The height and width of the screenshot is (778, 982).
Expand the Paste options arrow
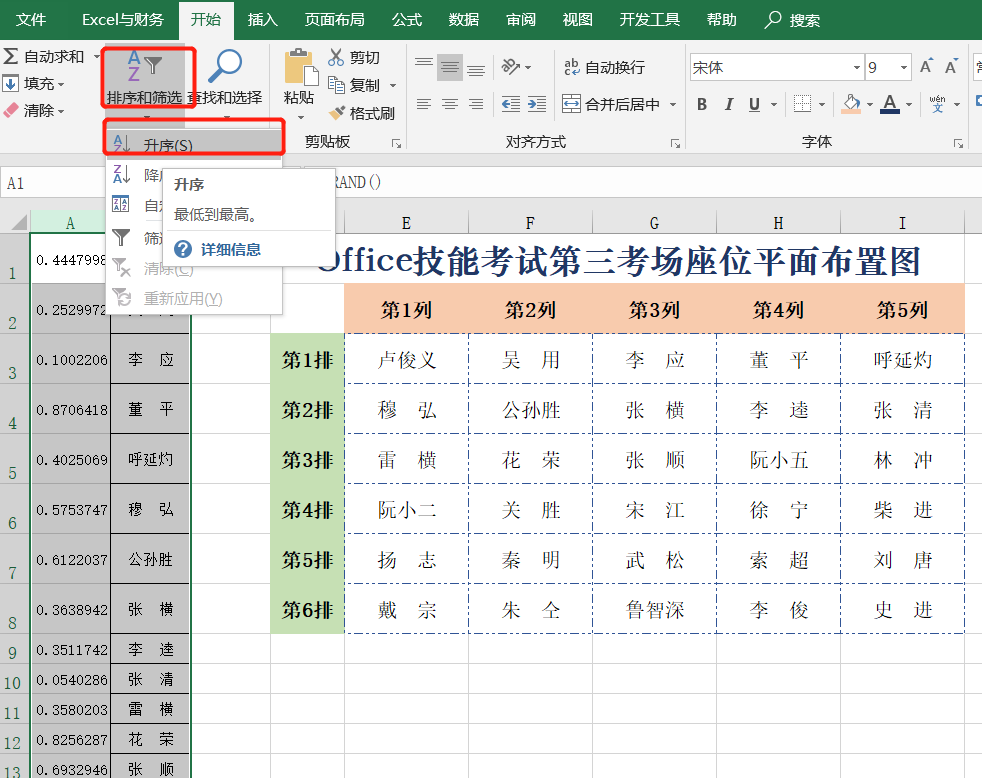(301, 117)
